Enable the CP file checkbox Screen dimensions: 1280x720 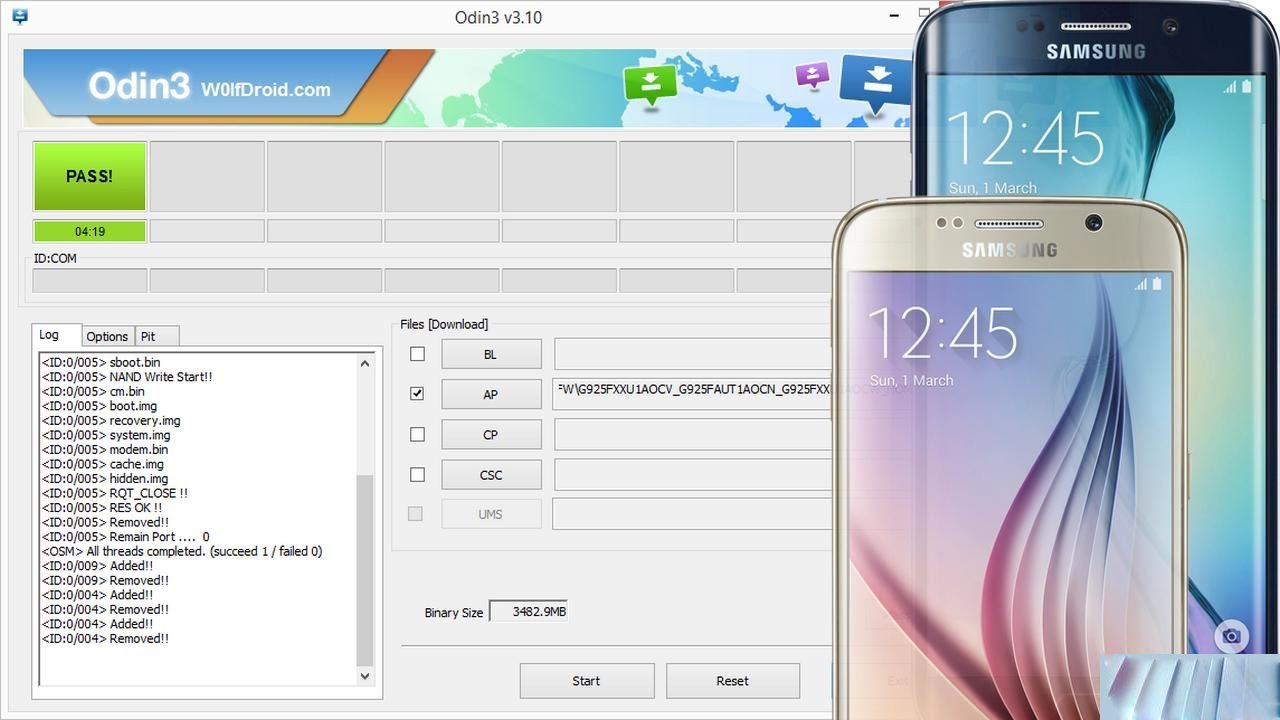tap(417, 434)
